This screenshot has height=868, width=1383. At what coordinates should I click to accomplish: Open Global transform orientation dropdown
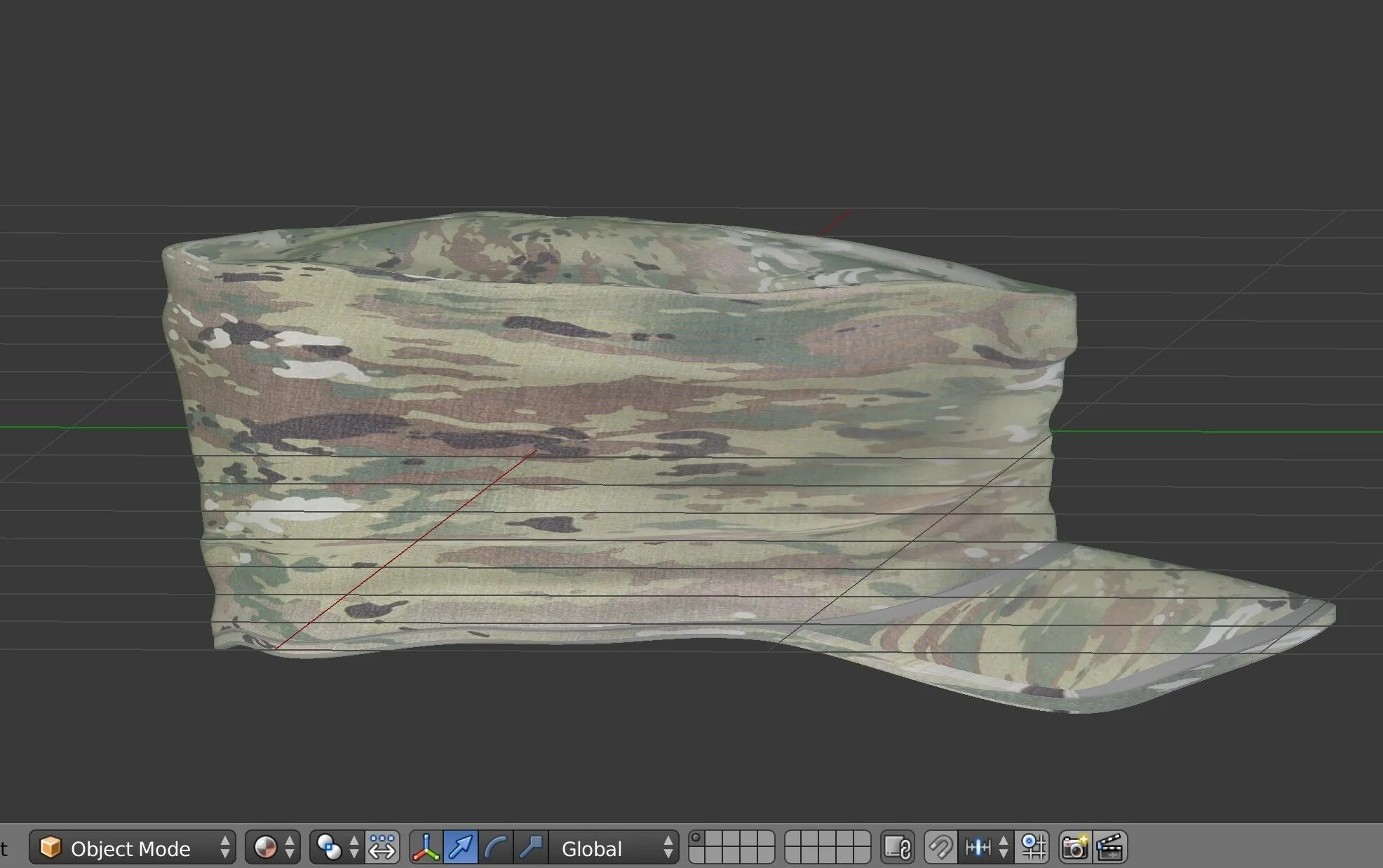coord(614,848)
